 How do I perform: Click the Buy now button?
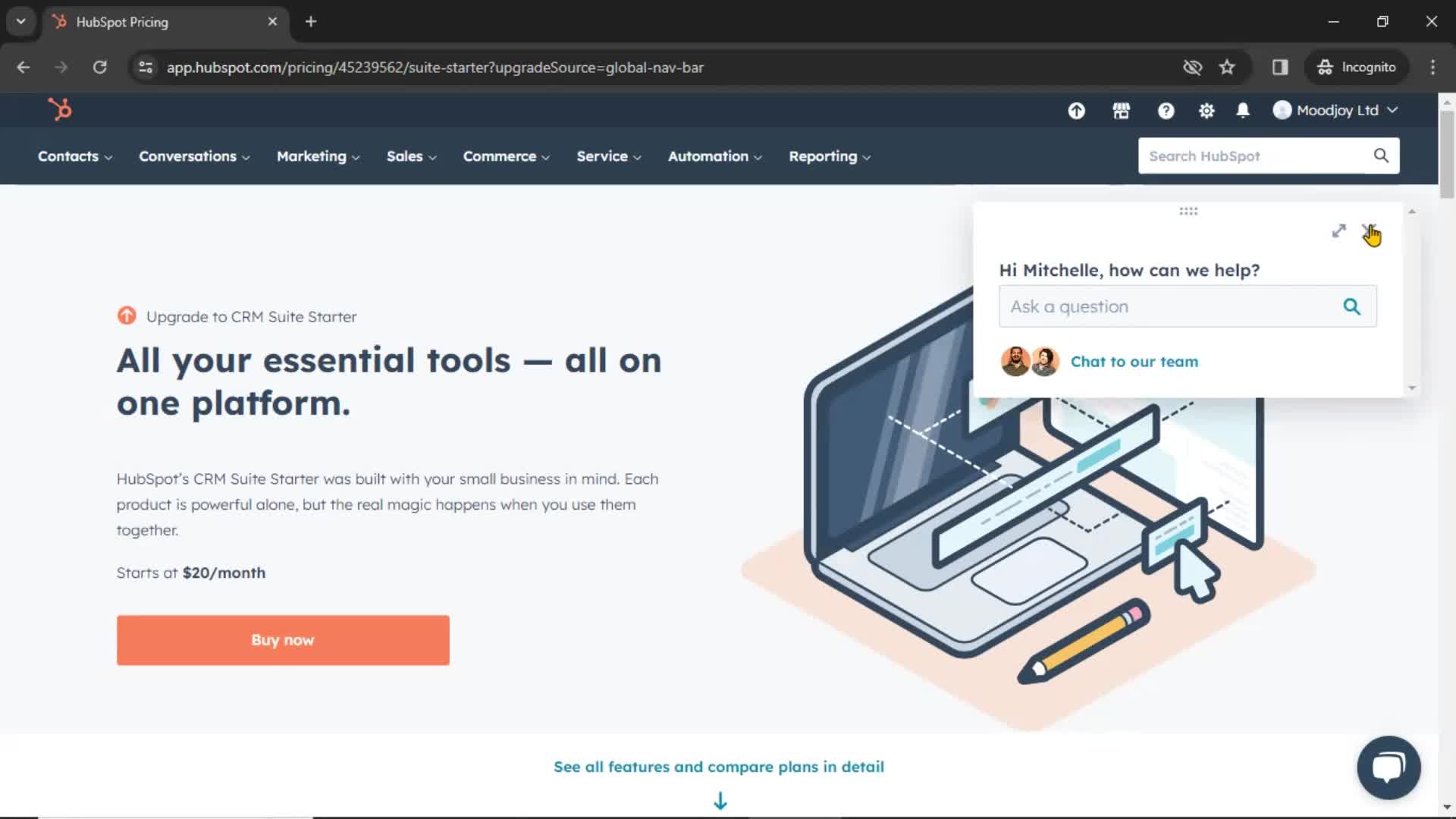(282, 640)
